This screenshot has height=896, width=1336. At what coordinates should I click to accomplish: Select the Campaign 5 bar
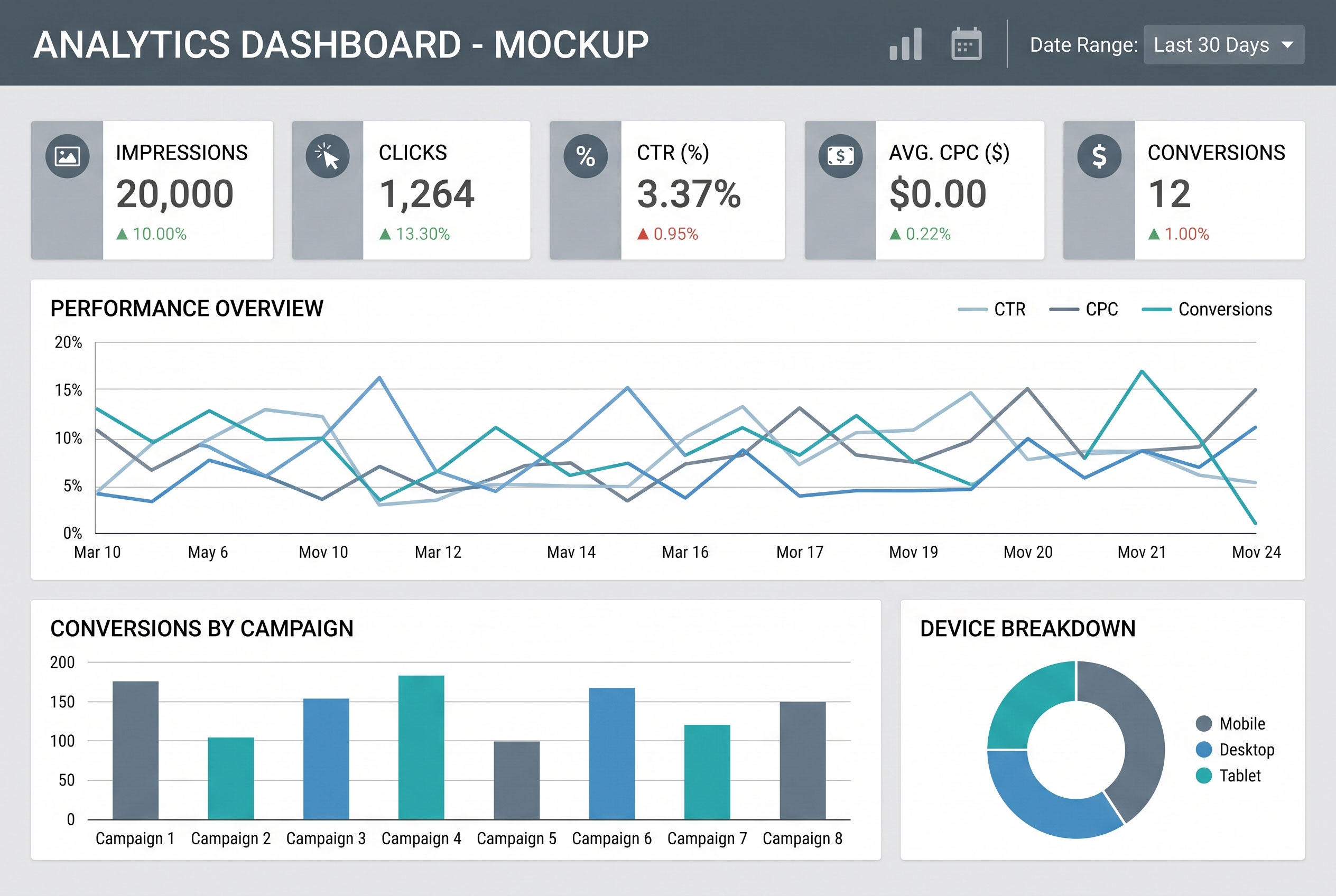tap(517, 780)
